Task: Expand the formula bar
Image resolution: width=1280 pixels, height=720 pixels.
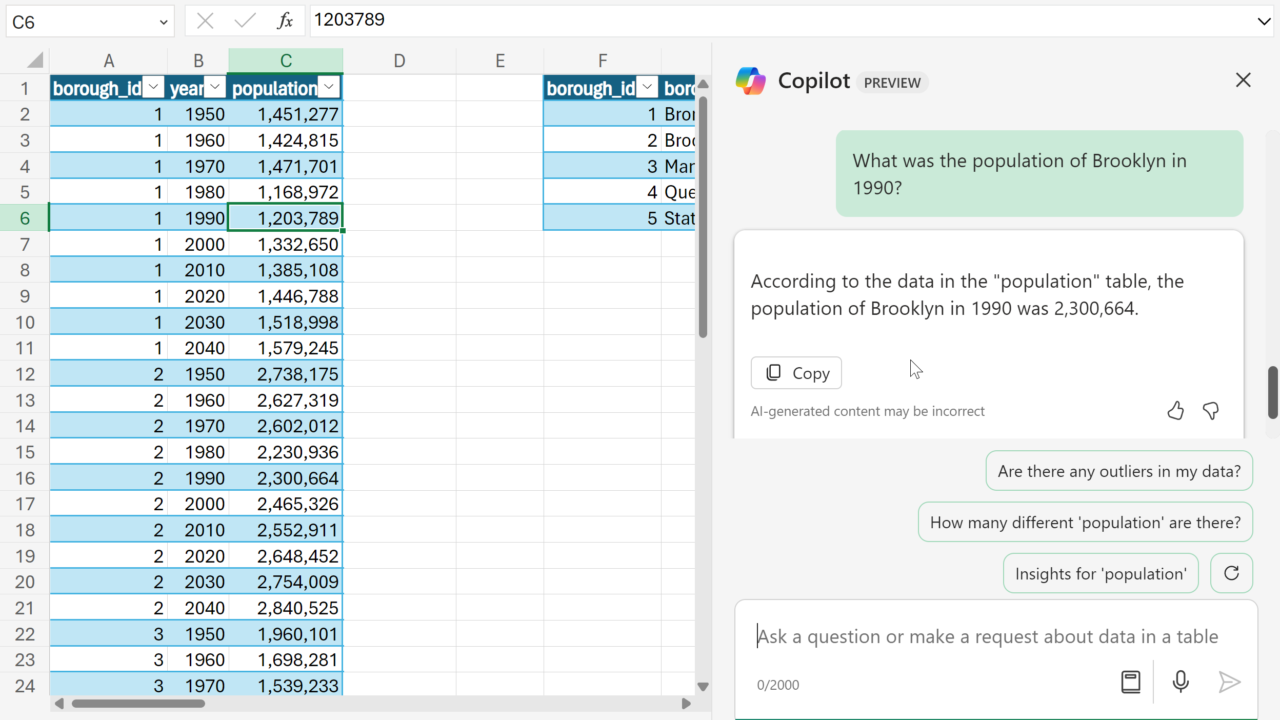Action: click(x=1264, y=21)
